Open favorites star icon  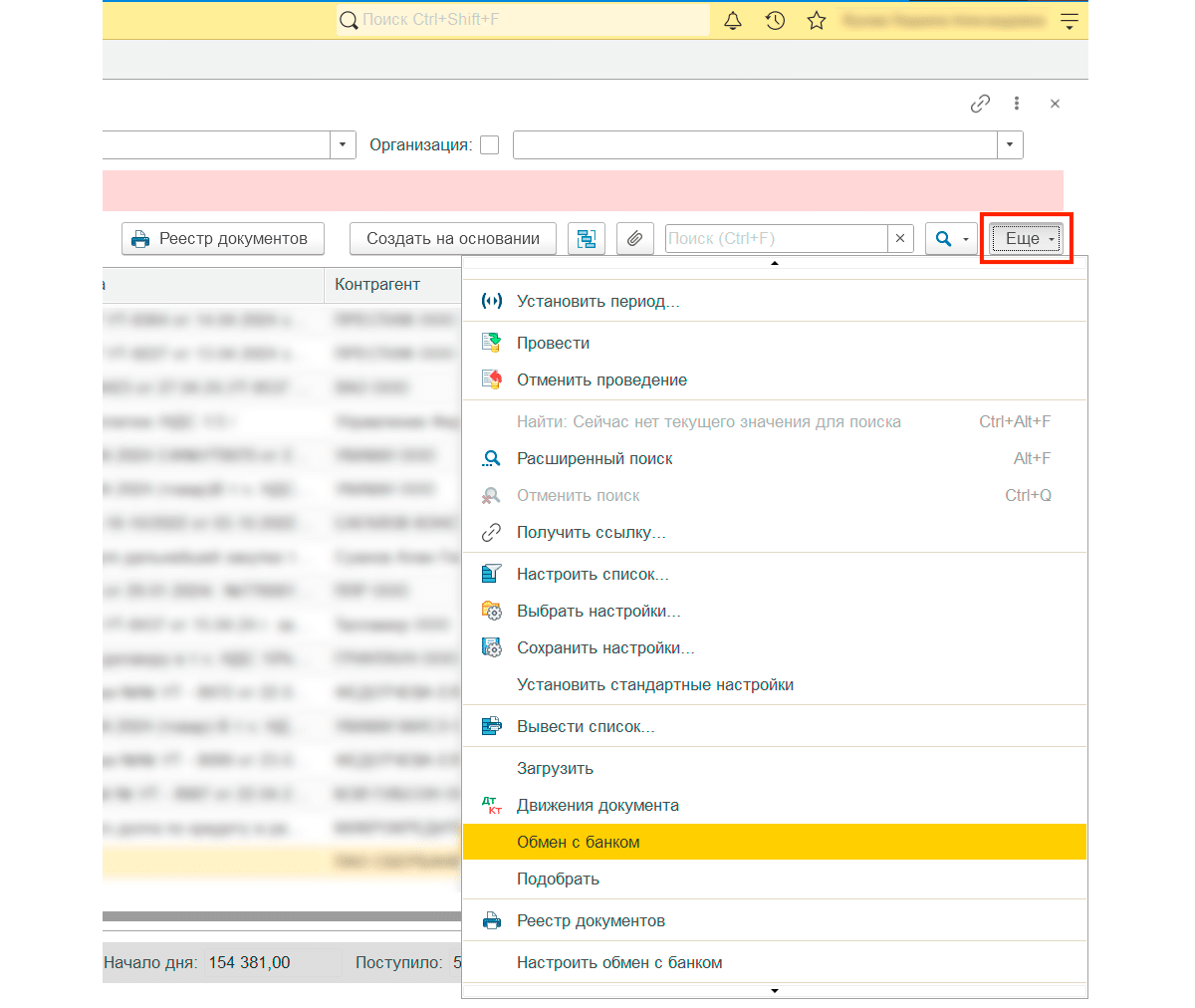(817, 21)
